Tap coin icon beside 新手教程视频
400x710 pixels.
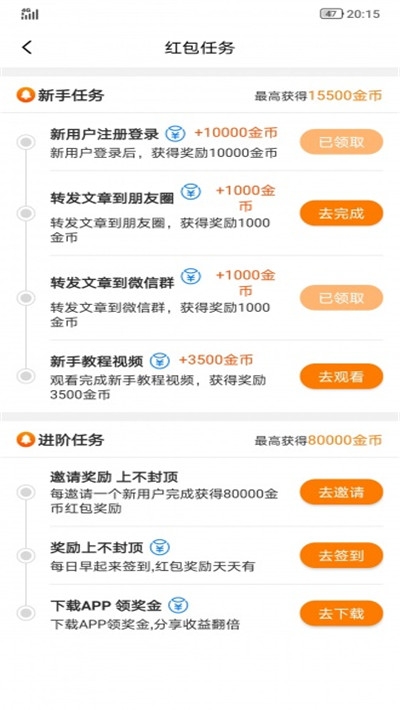159,361
